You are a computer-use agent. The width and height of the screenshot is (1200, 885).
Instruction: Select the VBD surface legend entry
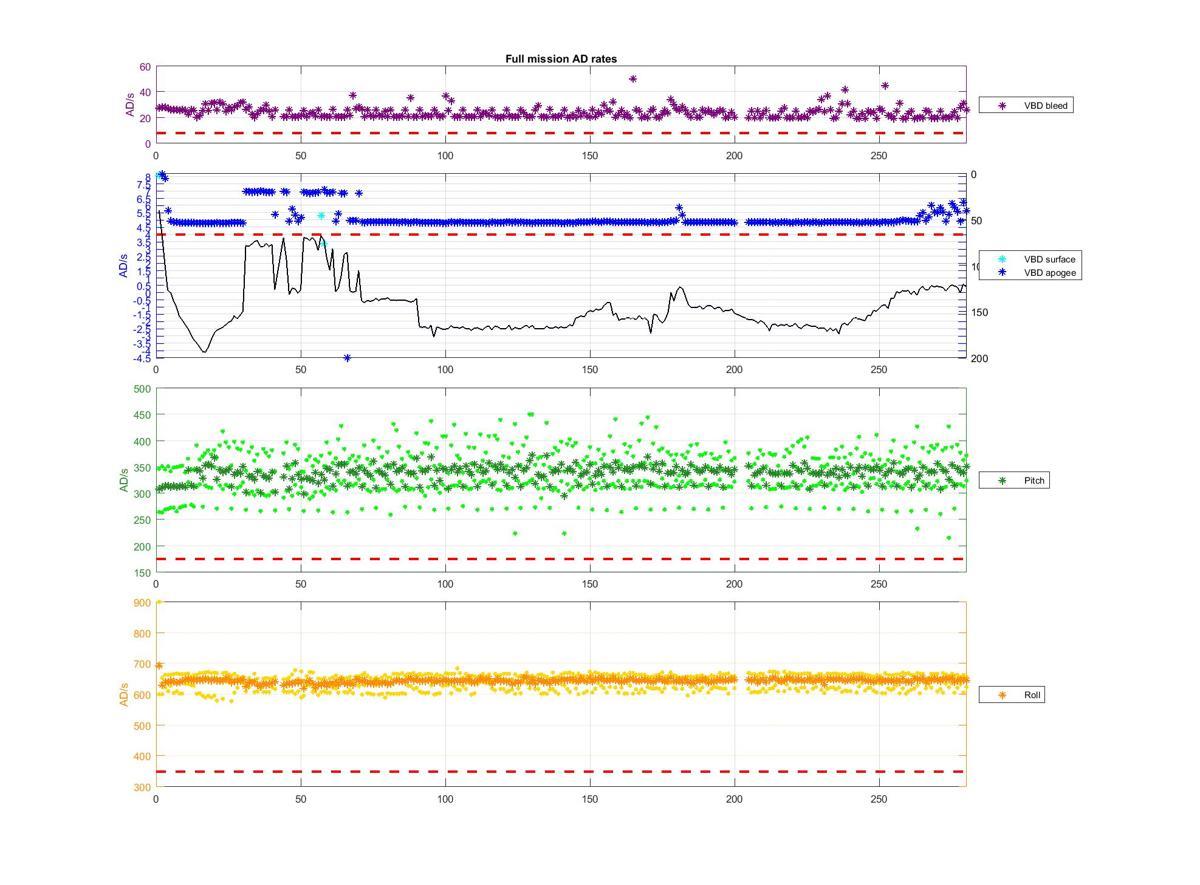coord(1032,259)
